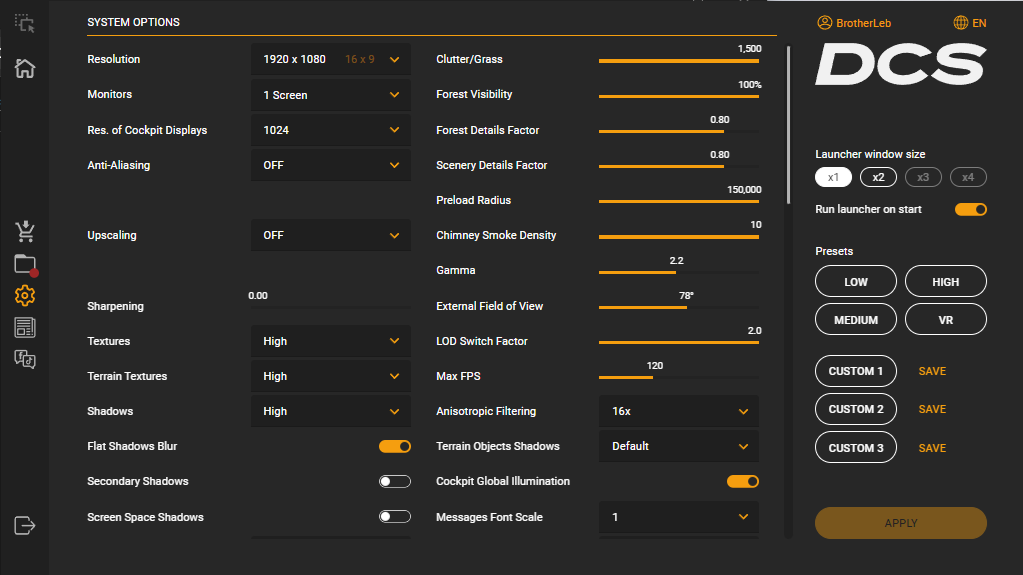Image resolution: width=1023 pixels, height=575 pixels.
Task: Click the logout exit icon at sidebar bottom
Action: tap(25, 525)
